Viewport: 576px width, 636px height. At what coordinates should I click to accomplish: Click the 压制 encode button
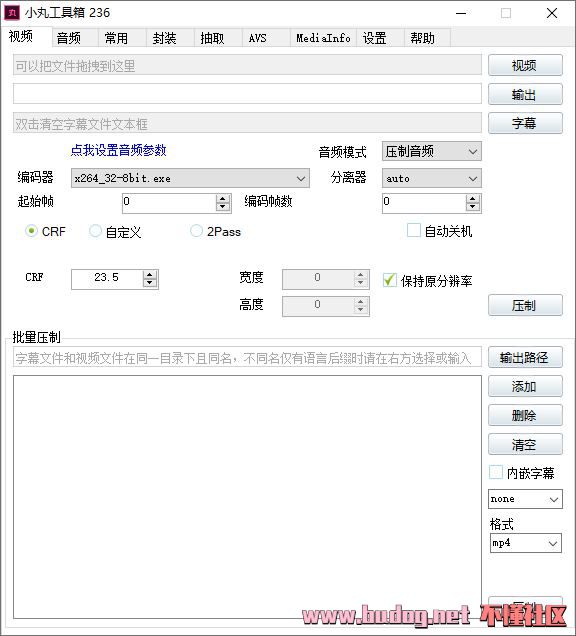coord(525,305)
